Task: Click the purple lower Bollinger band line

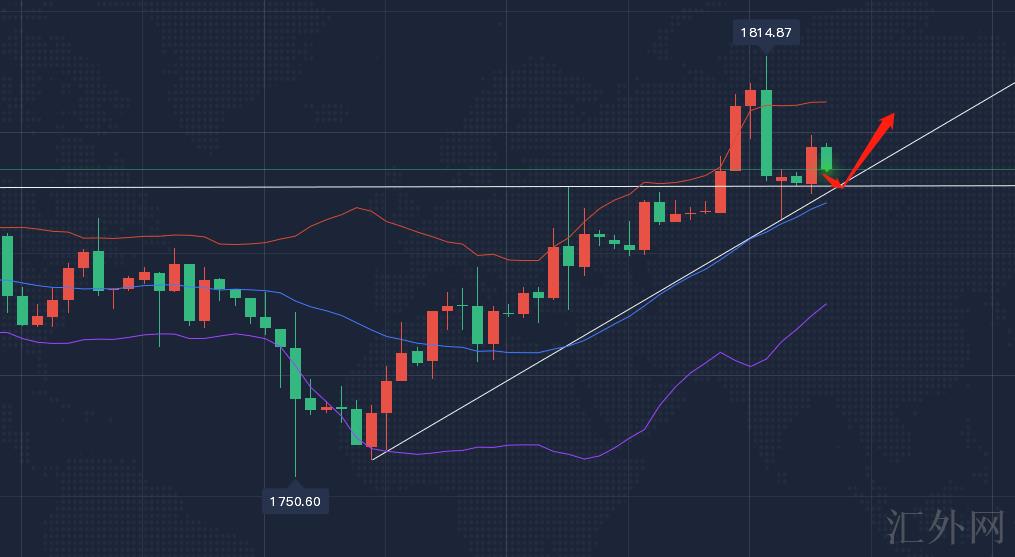Action: pyautogui.click(x=500, y=446)
